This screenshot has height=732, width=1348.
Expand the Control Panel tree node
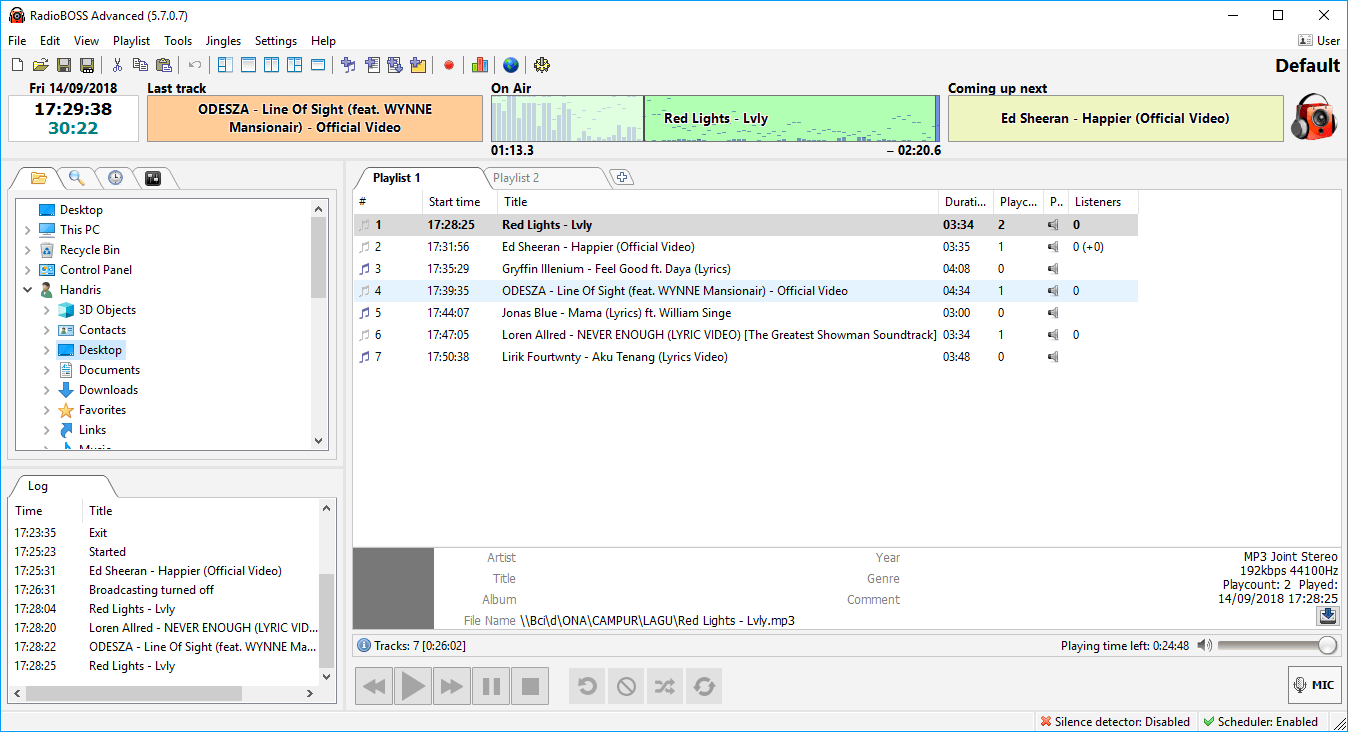pos(27,270)
